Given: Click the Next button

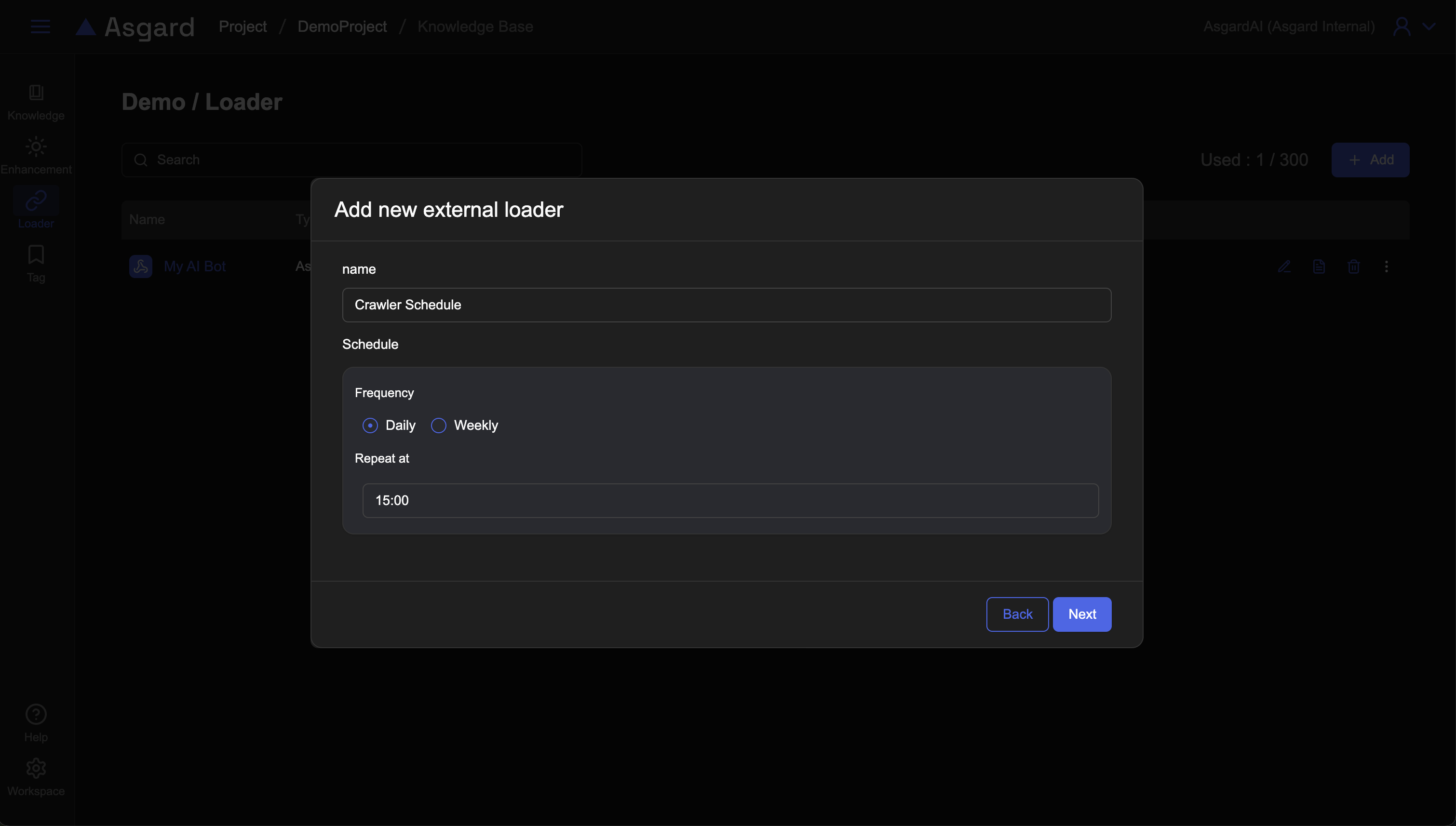Looking at the screenshot, I should 1081,614.
